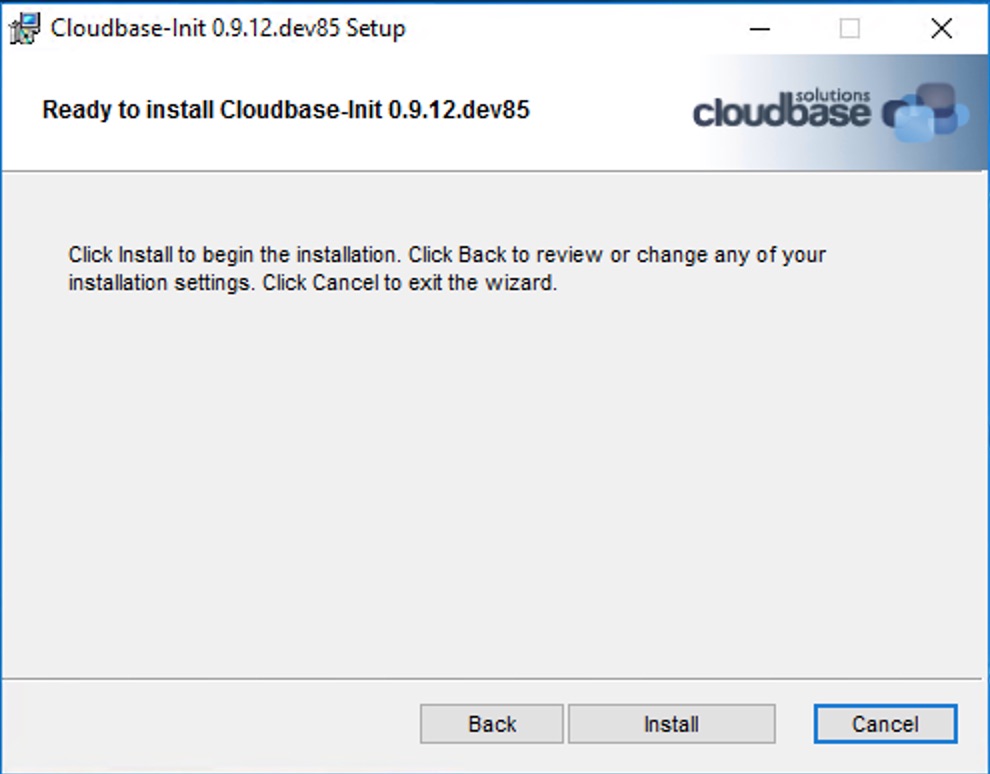The width and height of the screenshot is (990, 774).
Task: Click the version number "0.9.12.dev85" in the heading
Action: pos(458,110)
